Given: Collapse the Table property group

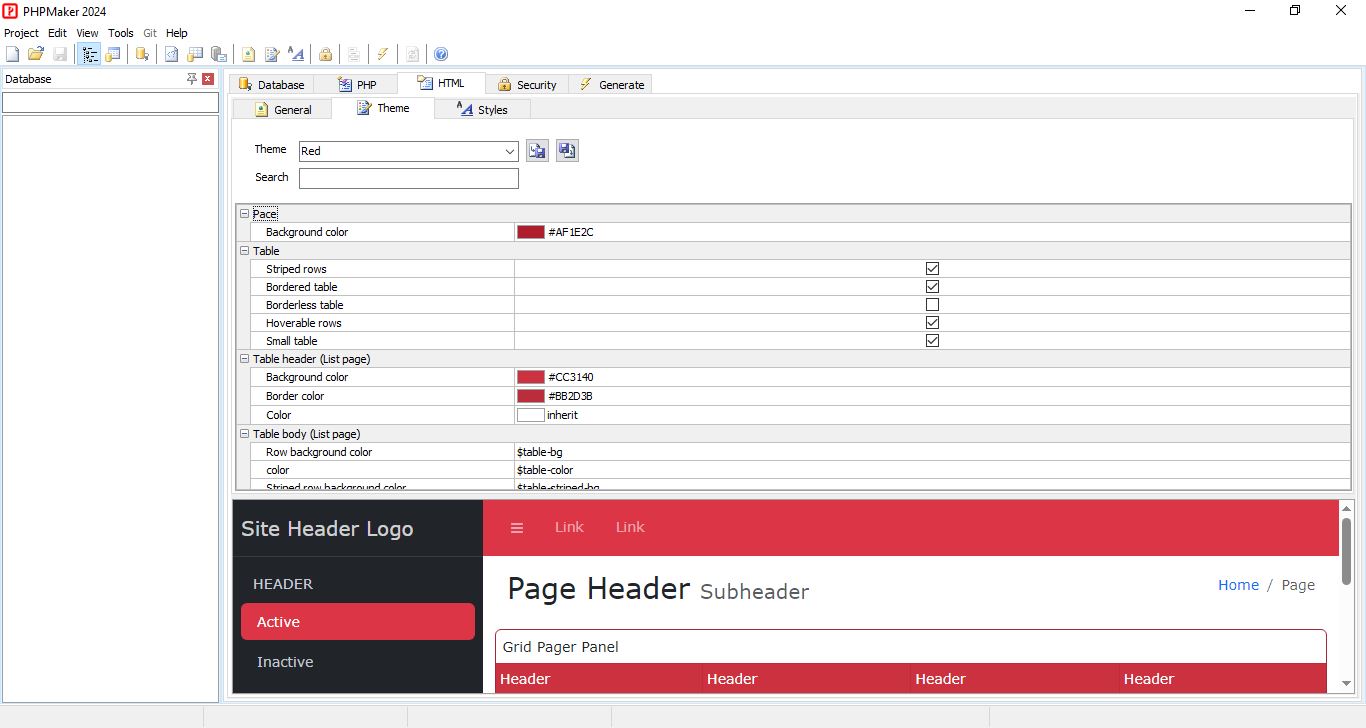Looking at the screenshot, I should point(244,251).
